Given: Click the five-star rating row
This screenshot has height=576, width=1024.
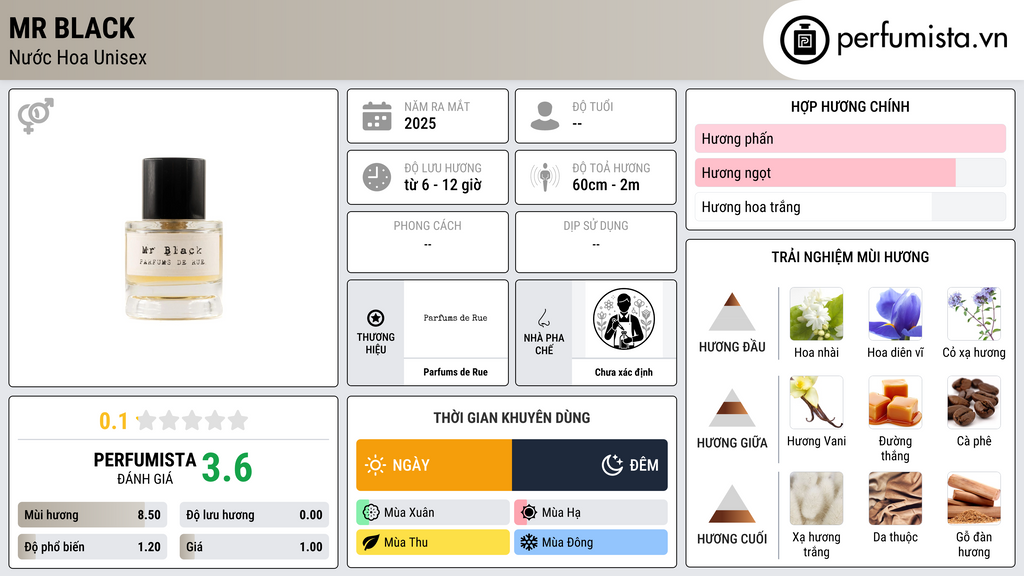Looking at the screenshot, I should [193, 421].
